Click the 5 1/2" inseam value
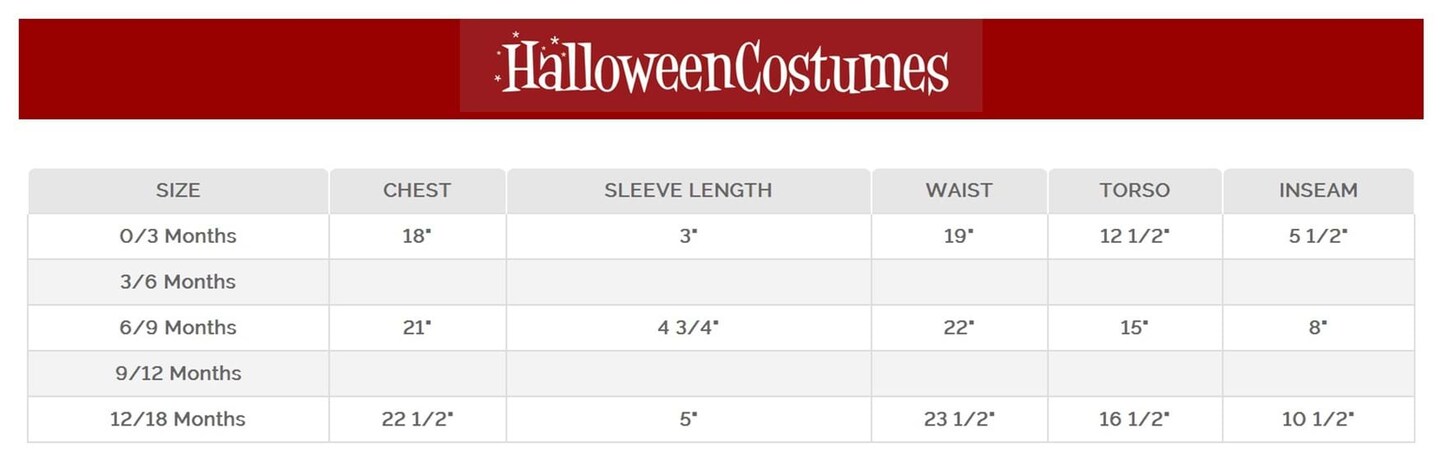The height and width of the screenshot is (470, 1440). 1318,236
